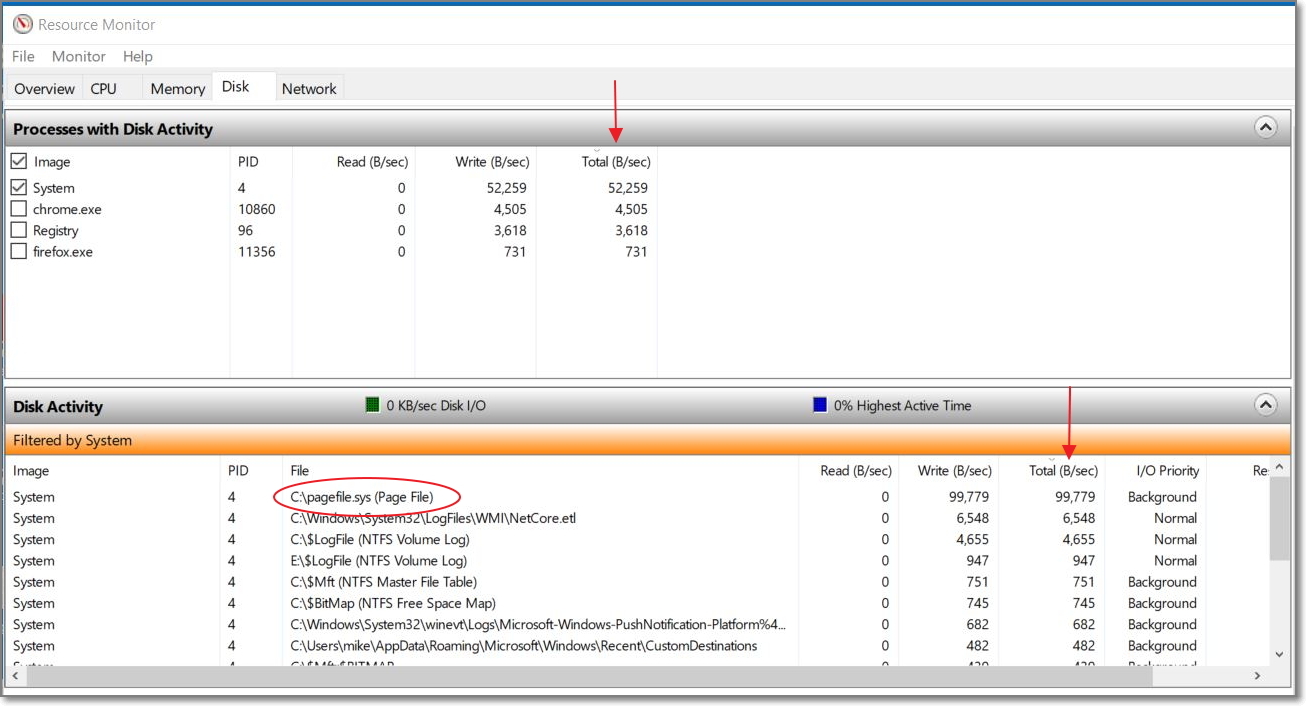This screenshot has height=706, width=1306.
Task: Toggle the Image select-all checkbox
Action: 18,161
